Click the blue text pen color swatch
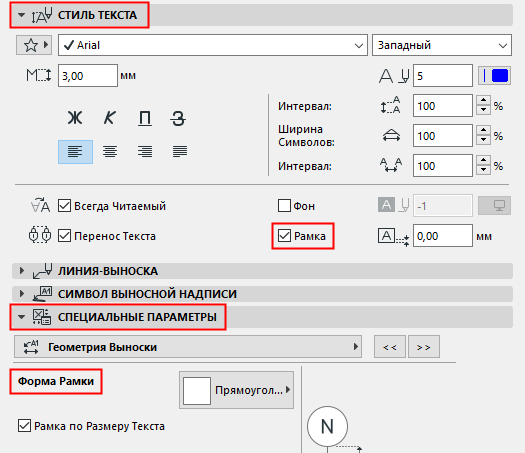525x453 pixels. pyautogui.click(x=495, y=75)
